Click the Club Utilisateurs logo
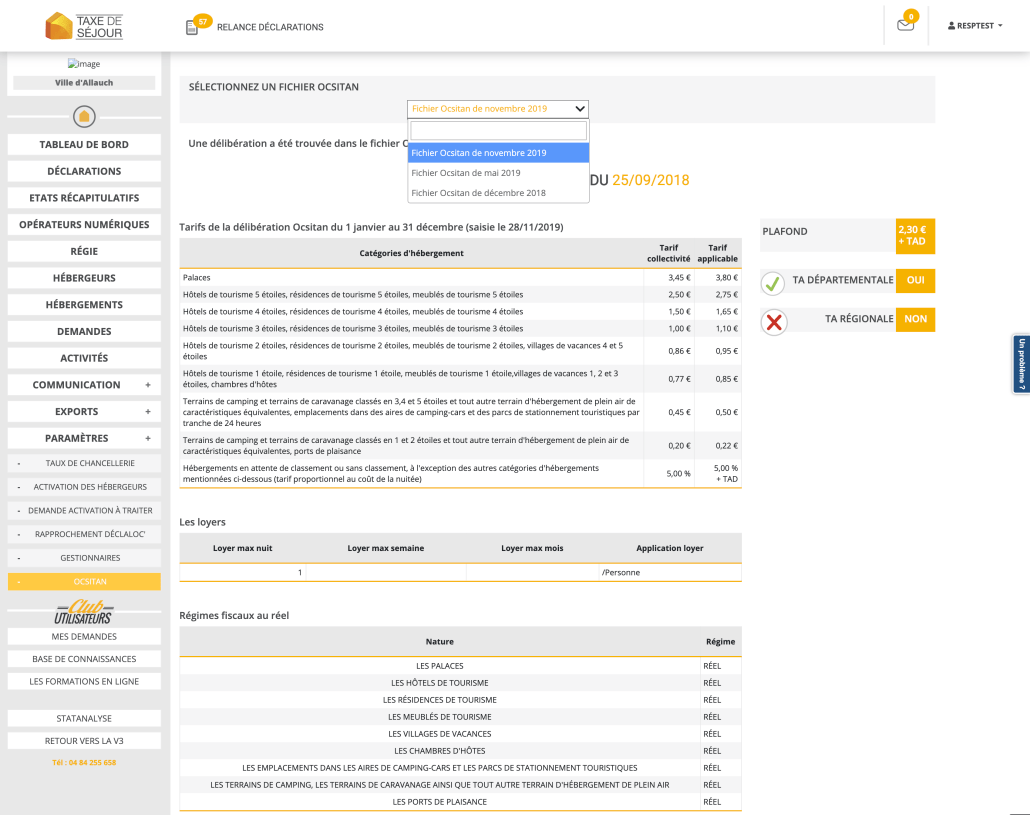 click(x=84, y=612)
